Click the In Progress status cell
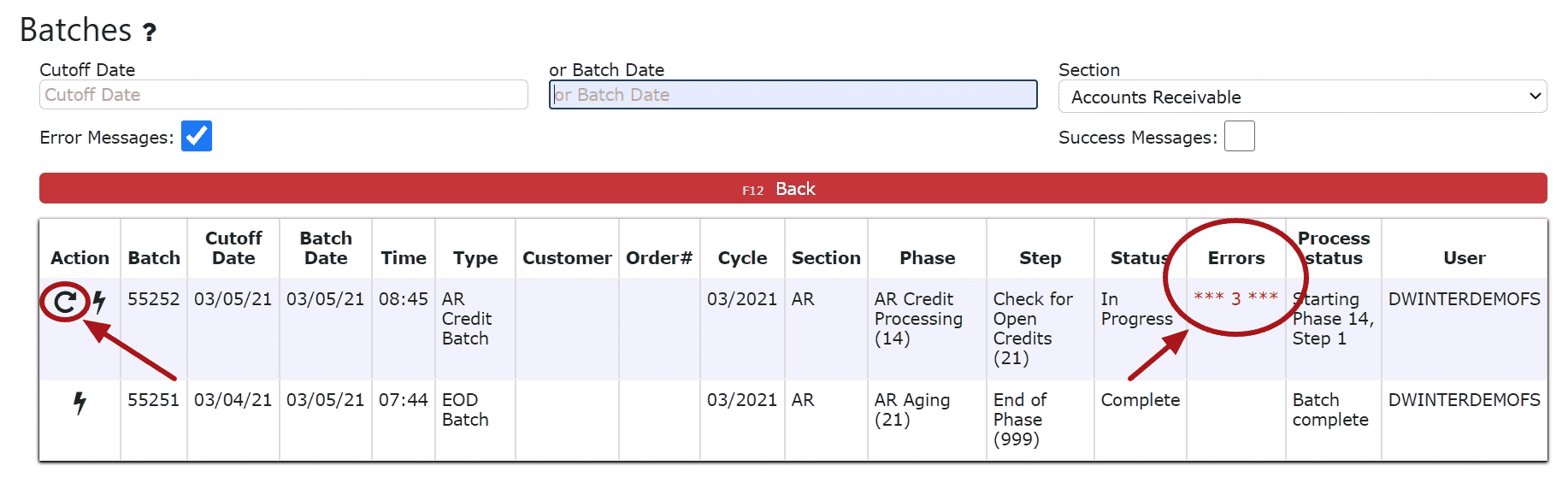Image resolution: width=1568 pixels, height=477 pixels. (1136, 309)
